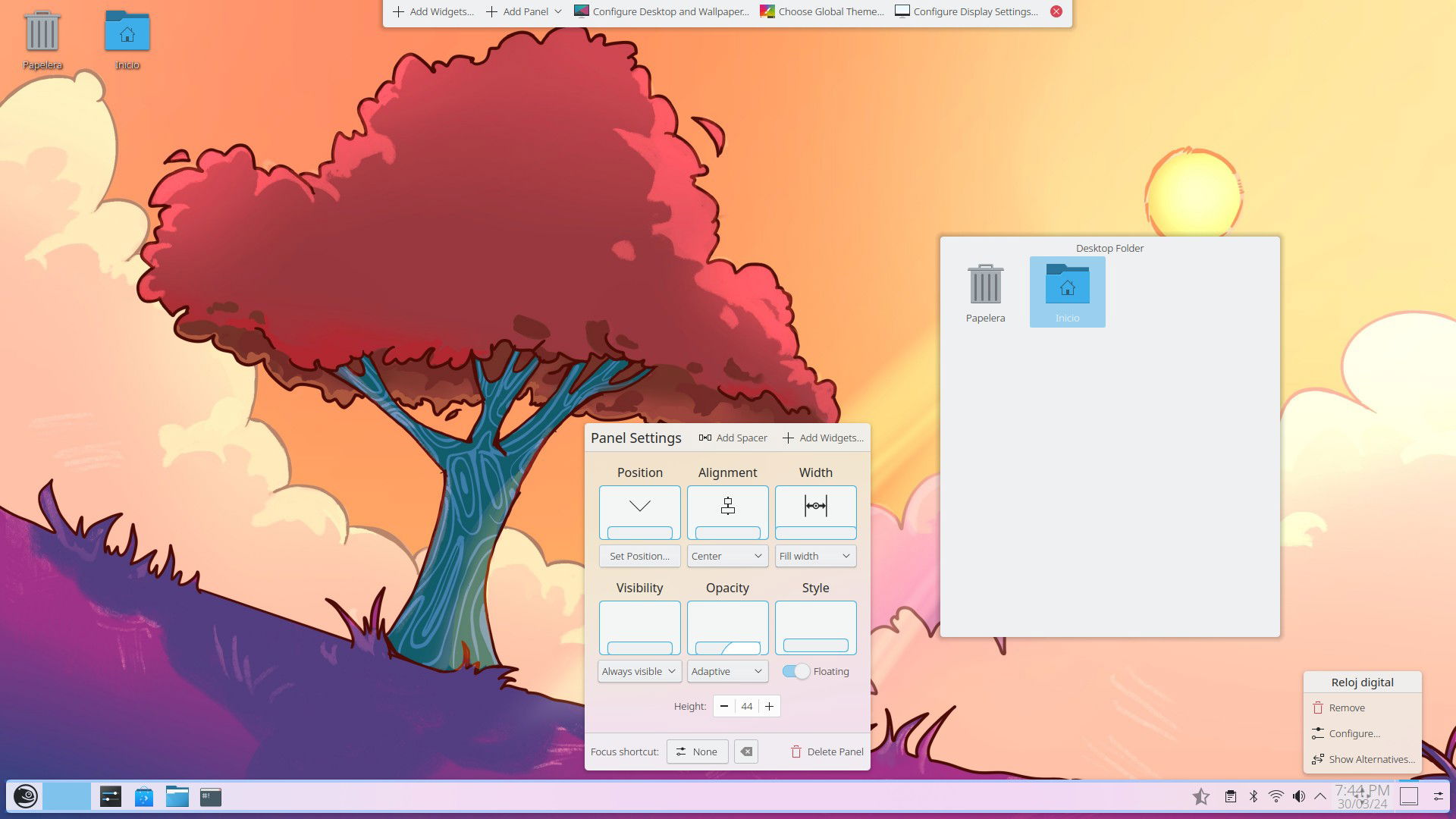Launch the Konsole terminal from taskbar
This screenshot has height=819, width=1456.
[210, 796]
